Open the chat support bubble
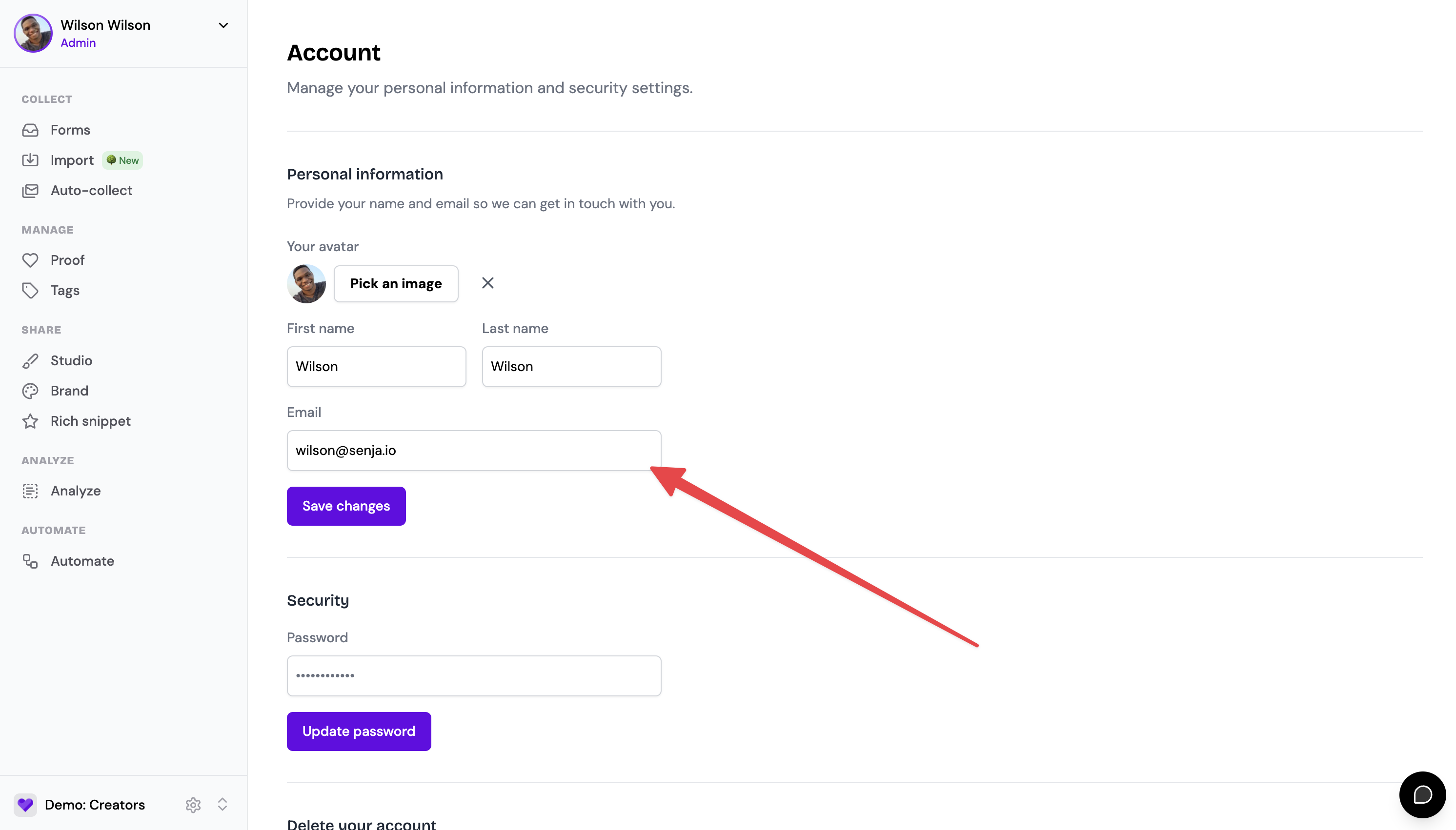1456x830 pixels. tap(1422, 794)
